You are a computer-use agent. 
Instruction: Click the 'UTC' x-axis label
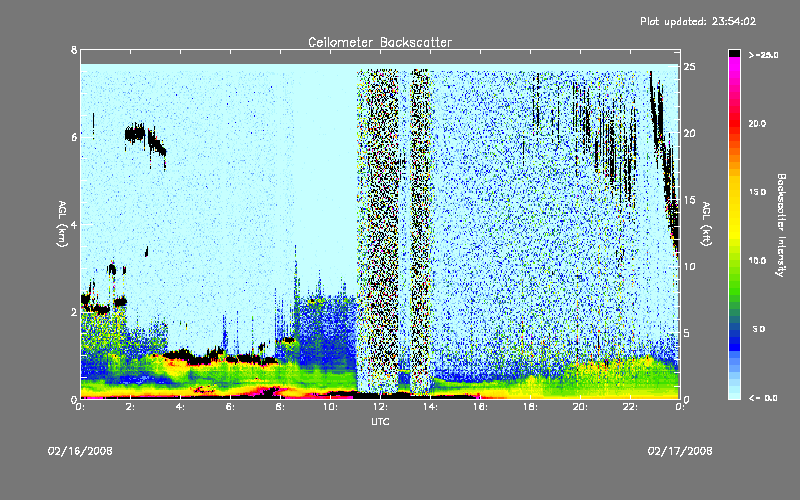(x=380, y=421)
